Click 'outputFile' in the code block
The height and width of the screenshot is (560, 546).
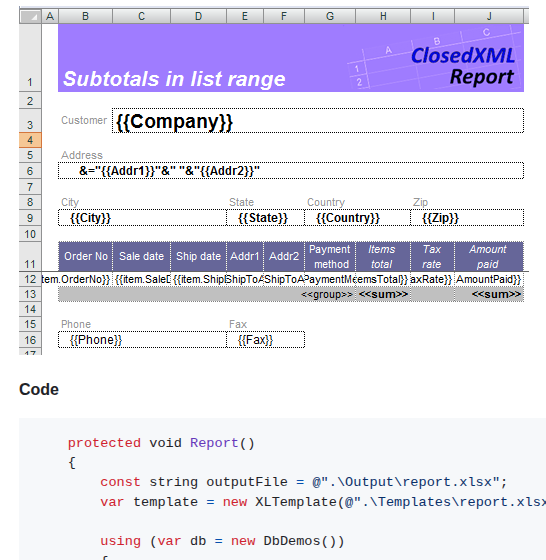pyautogui.click(x=247, y=482)
